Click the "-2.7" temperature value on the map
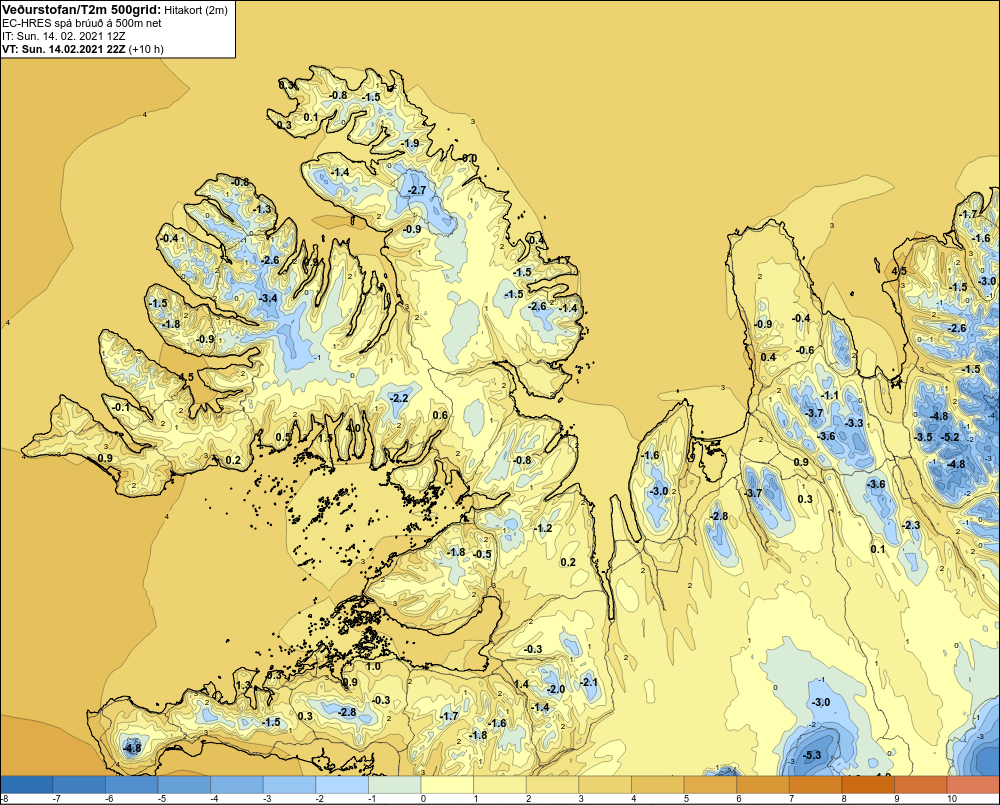The image size is (1000, 805). click(416, 190)
